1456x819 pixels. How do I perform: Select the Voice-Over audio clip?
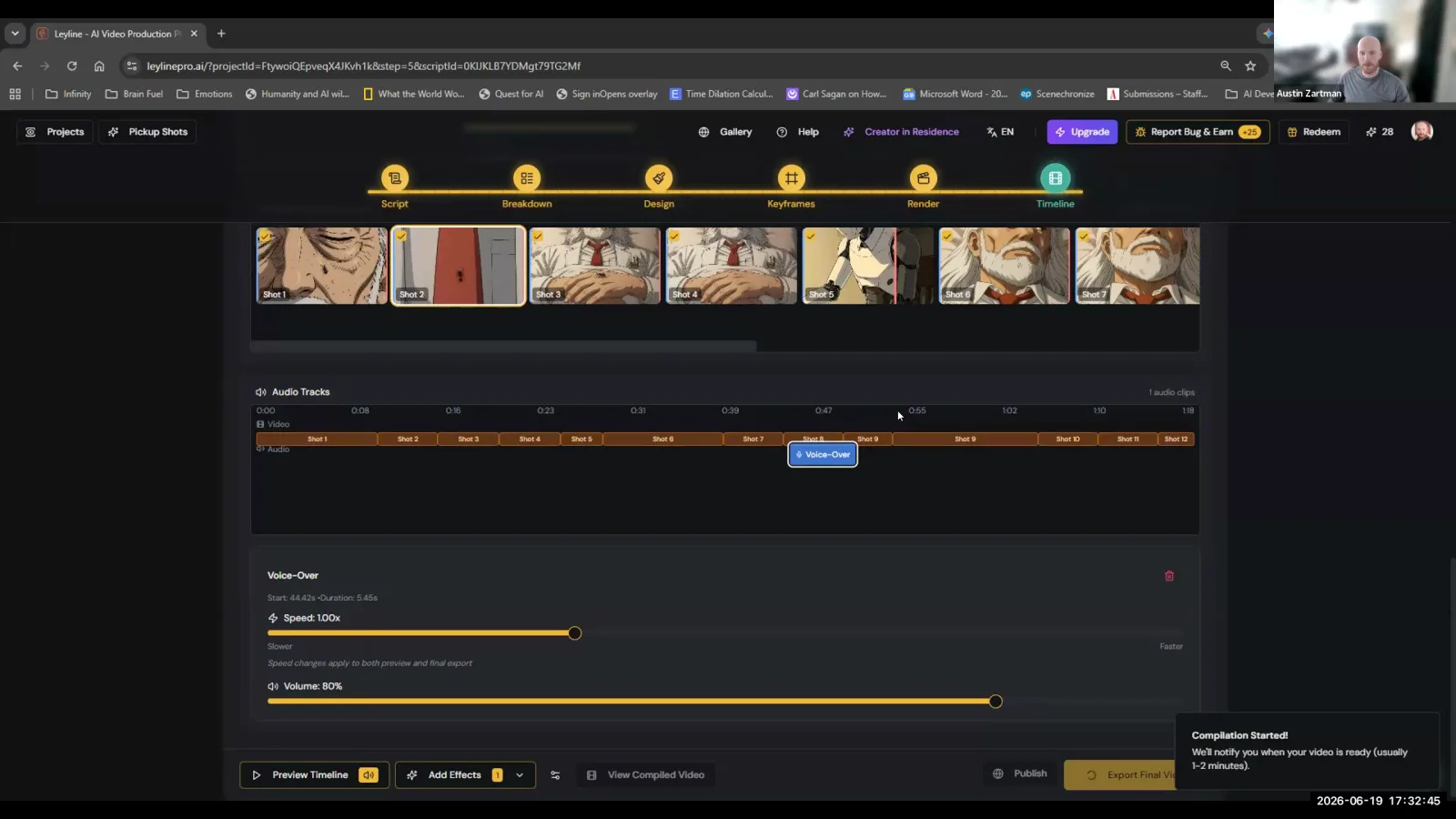pyautogui.click(x=823, y=454)
